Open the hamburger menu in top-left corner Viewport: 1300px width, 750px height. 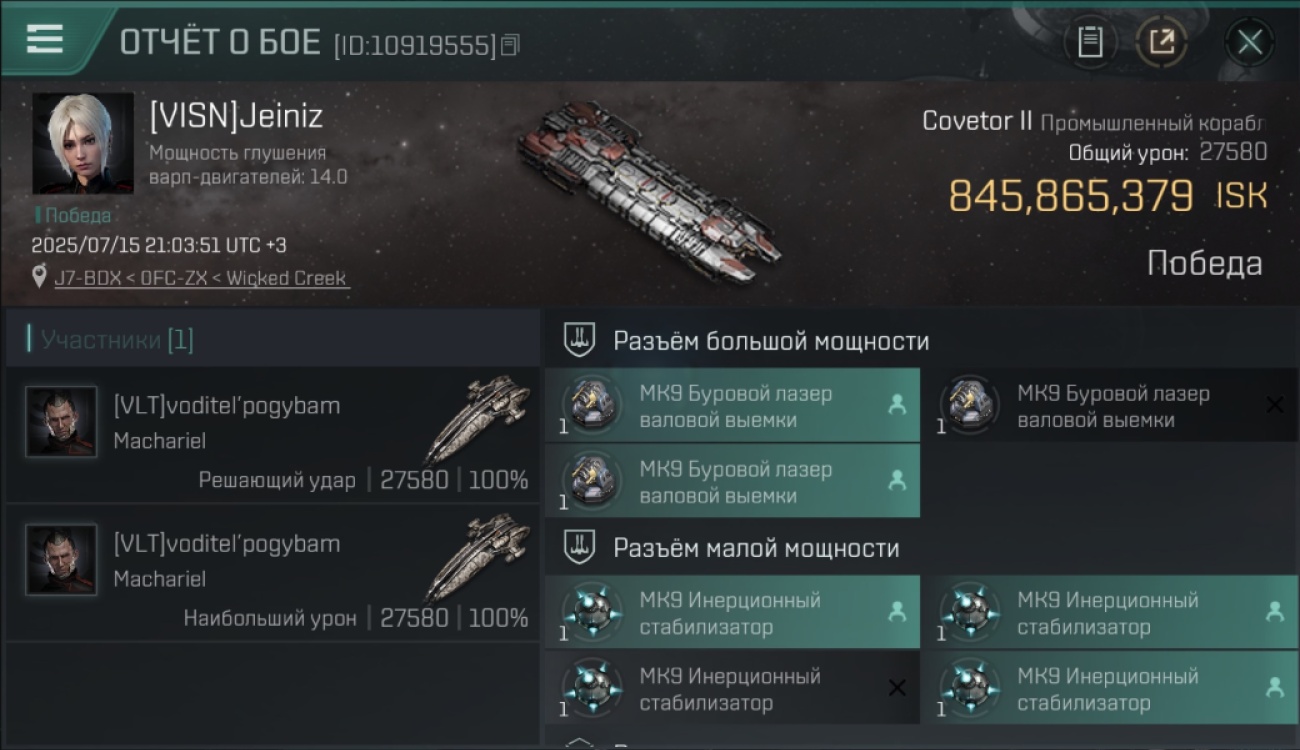pyautogui.click(x=45, y=39)
